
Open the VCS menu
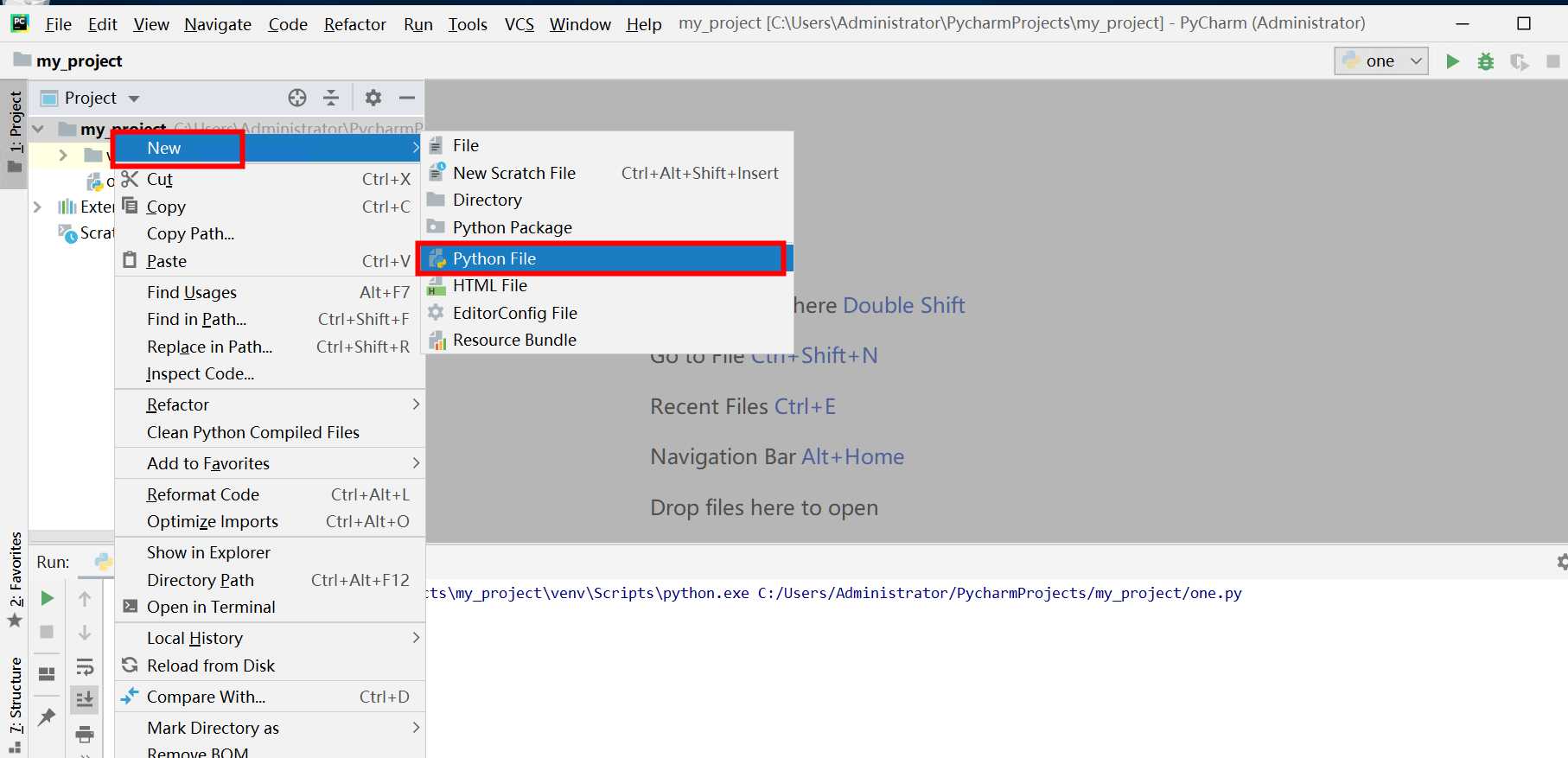tap(519, 24)
